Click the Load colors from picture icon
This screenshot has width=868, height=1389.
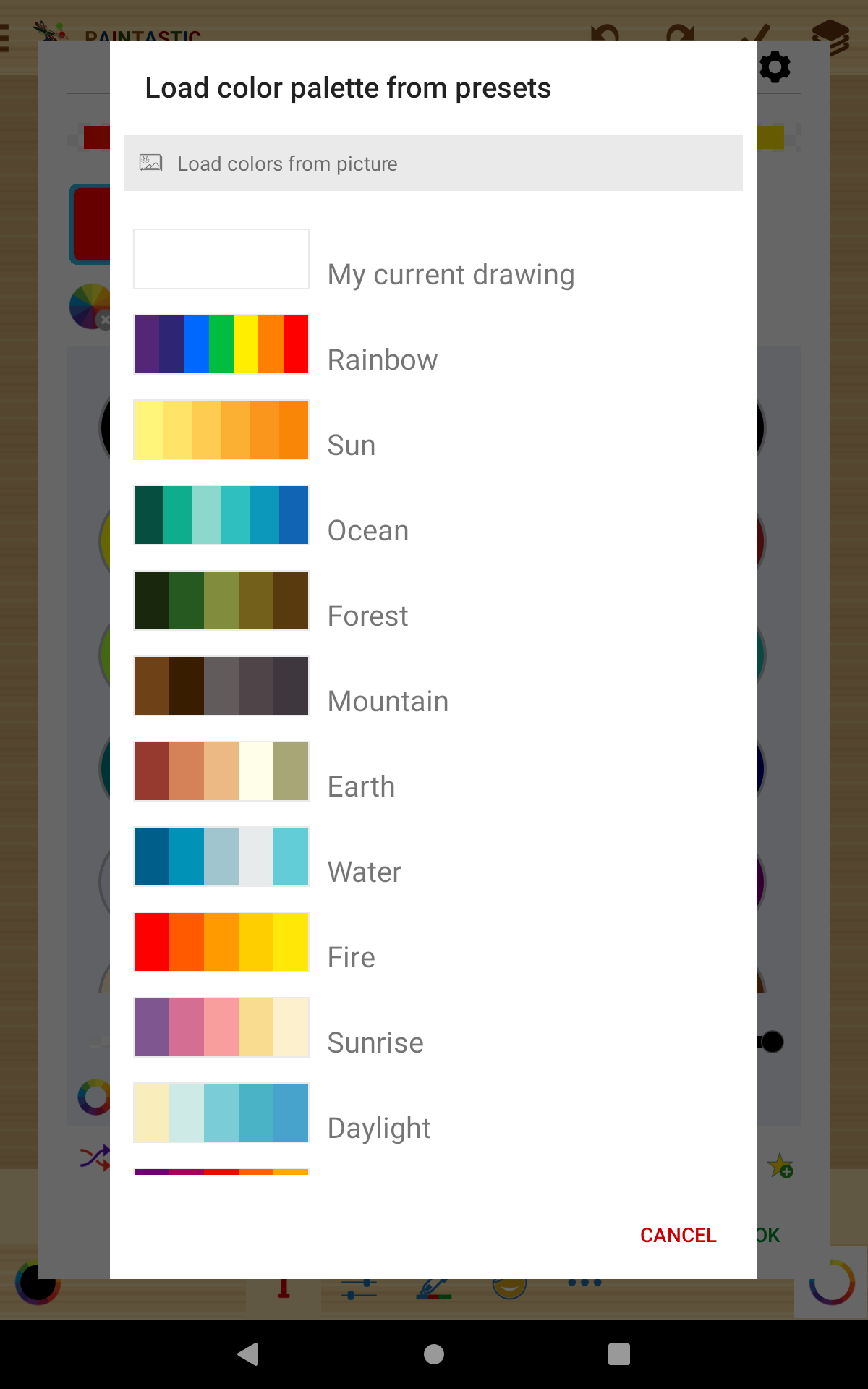(x=150, y=163)
